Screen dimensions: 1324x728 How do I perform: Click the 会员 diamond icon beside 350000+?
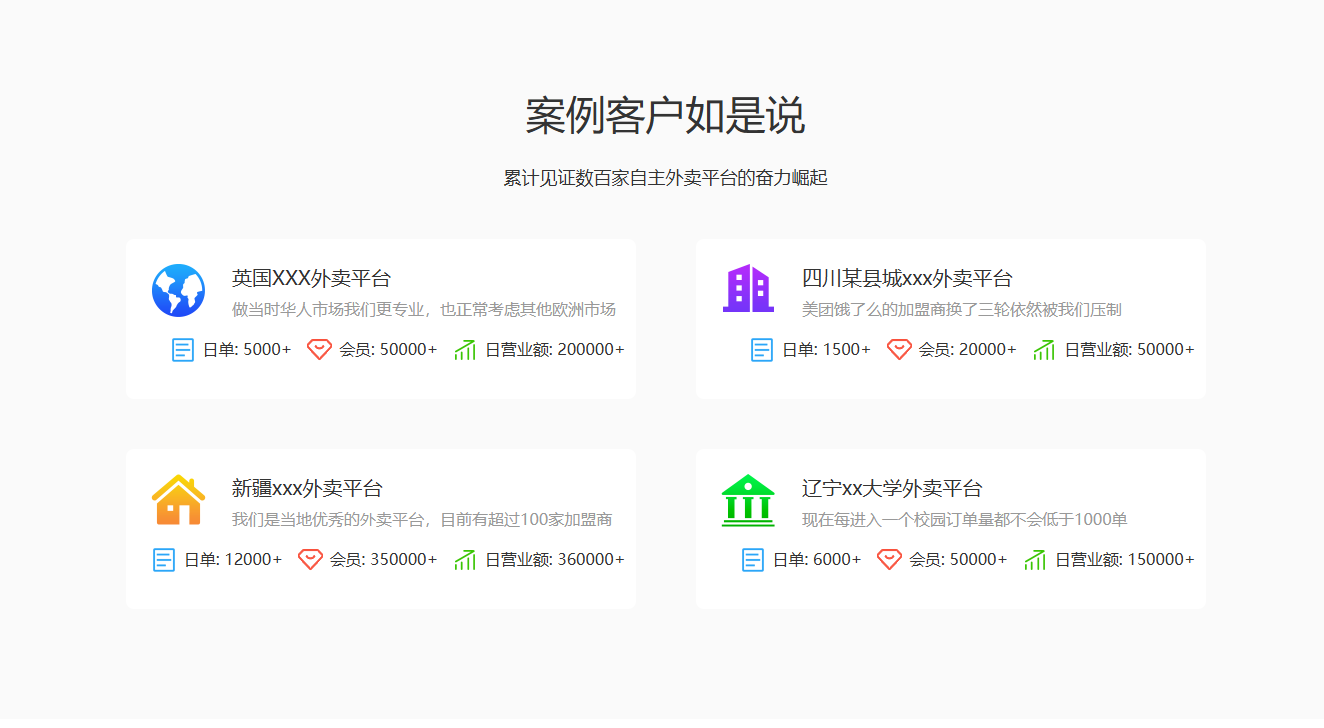tap(310, 560)
